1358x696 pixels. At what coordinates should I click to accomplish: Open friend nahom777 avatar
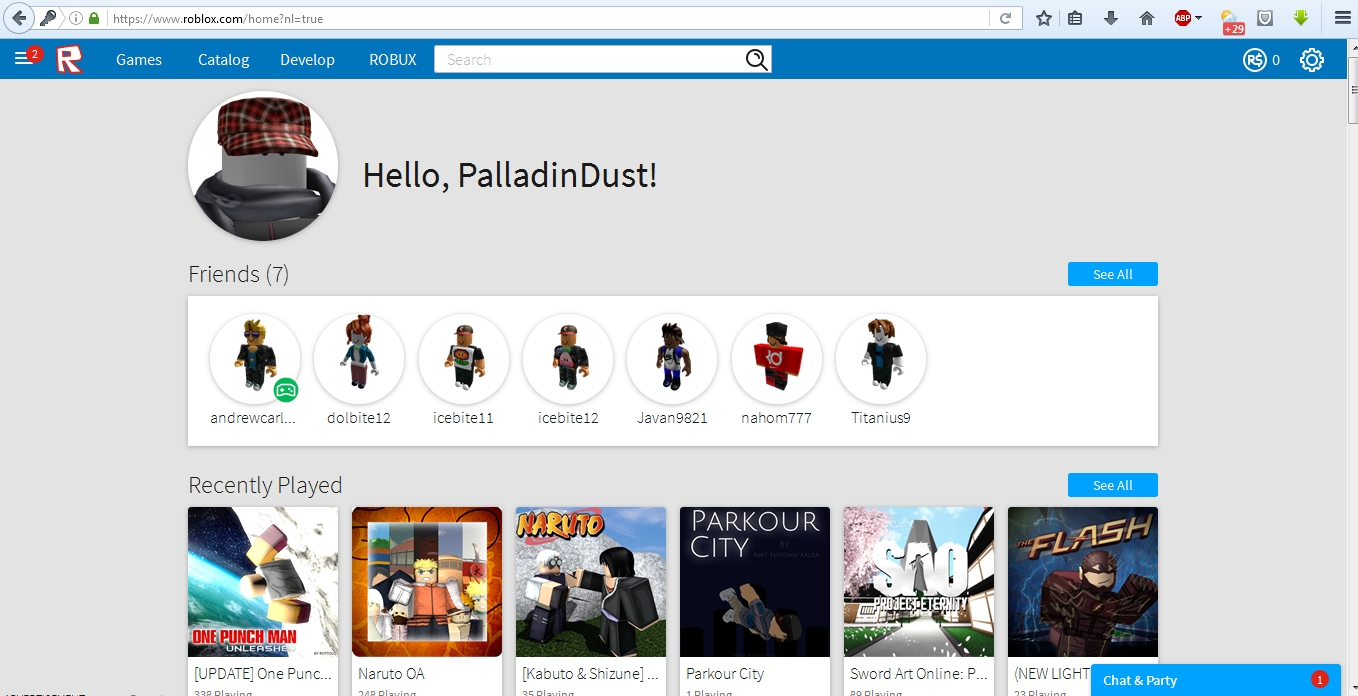point(777,359)
